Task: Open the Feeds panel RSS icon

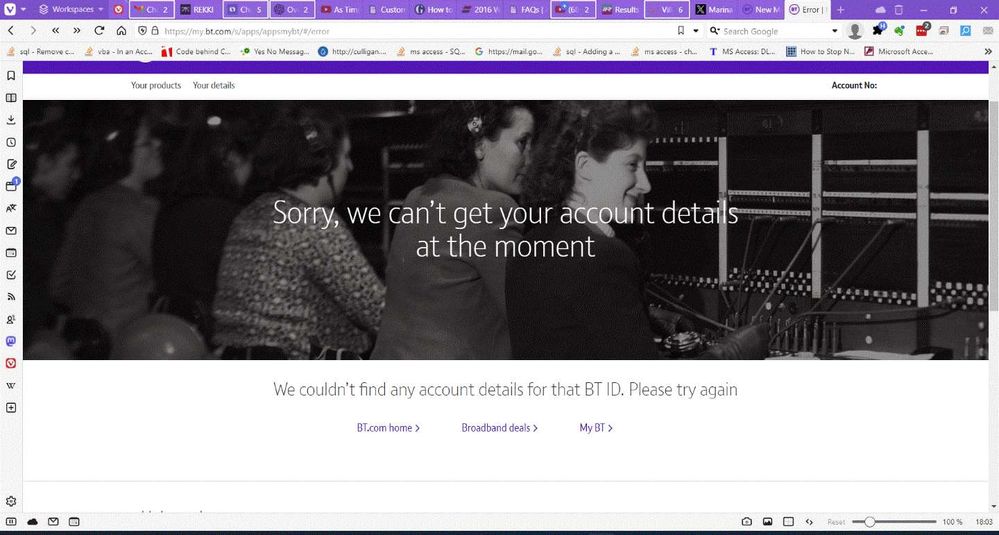Action: [x=11, y=297]
